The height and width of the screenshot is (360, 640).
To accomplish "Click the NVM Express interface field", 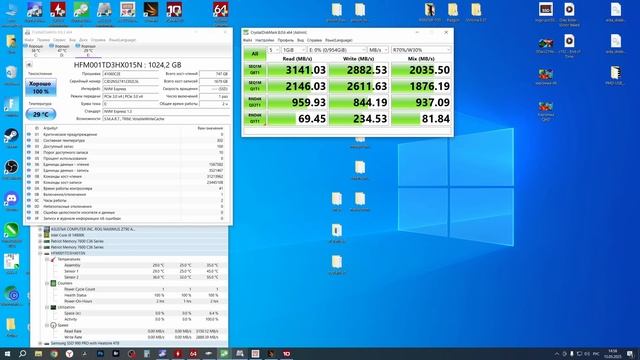I will (x=130, y=89).
